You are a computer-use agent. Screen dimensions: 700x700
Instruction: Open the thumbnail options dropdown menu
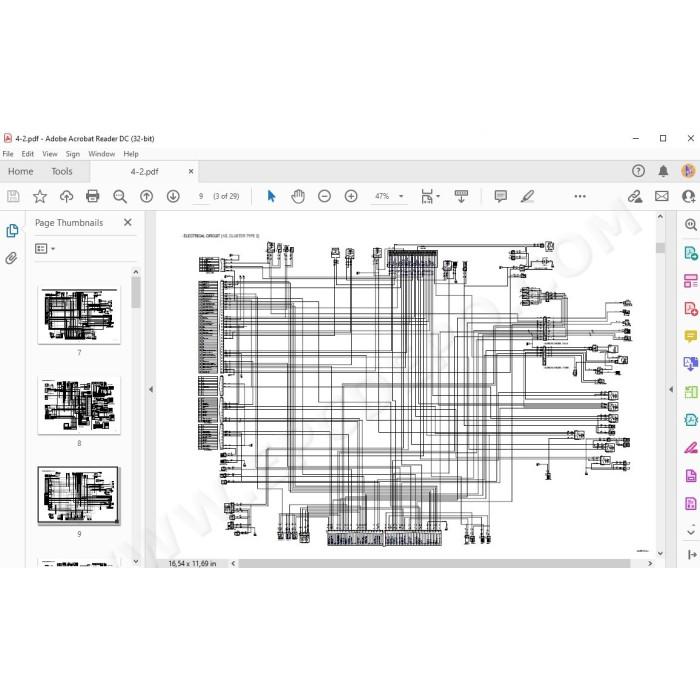click(x=45, y=248)
